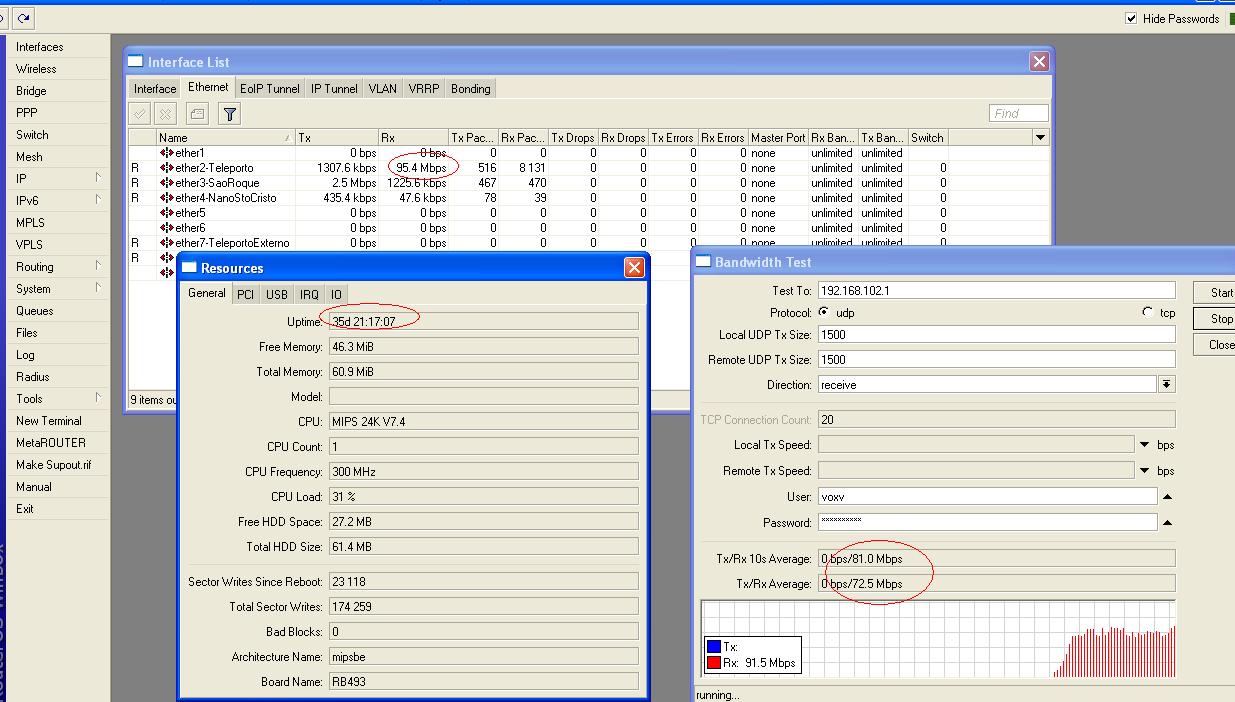Select the udp protocol radio button
Image resolution: width=1235 pixels, height=702 pixels.
(x=824, y=312)
